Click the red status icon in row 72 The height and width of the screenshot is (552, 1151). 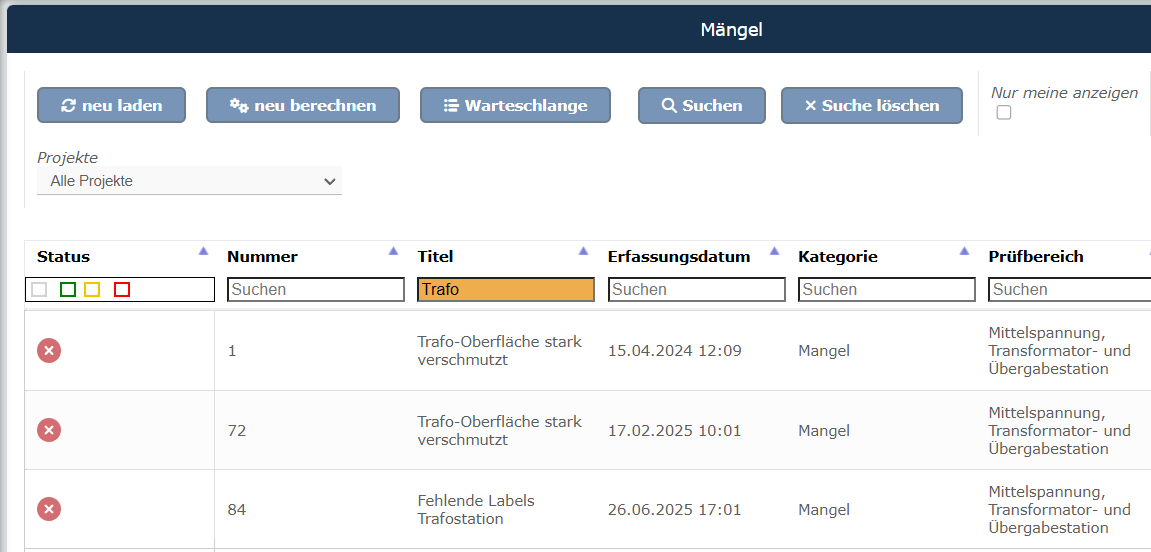[49, 430]
